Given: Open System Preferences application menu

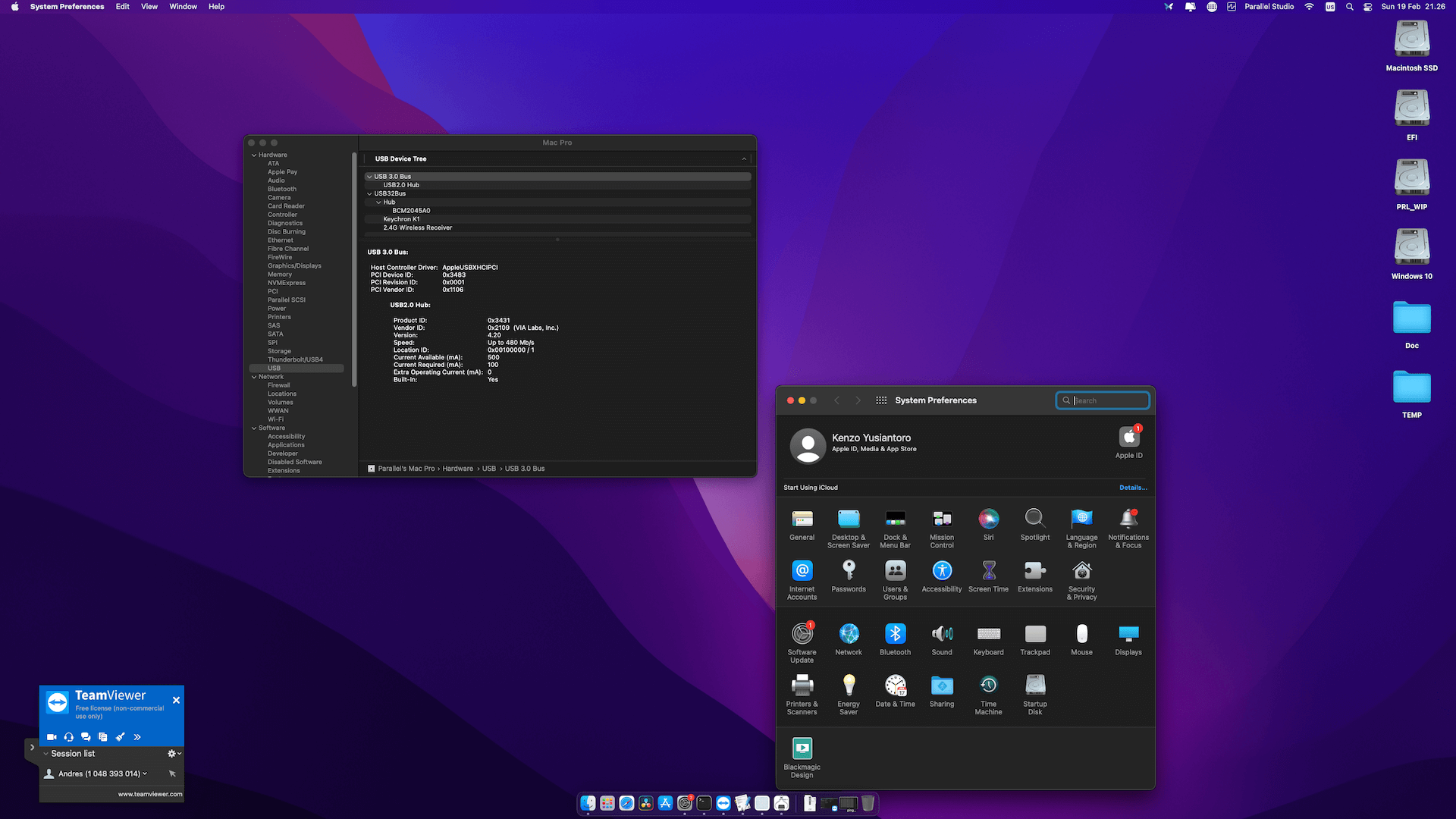Looking at the screenshot, I should pos(67,7).
